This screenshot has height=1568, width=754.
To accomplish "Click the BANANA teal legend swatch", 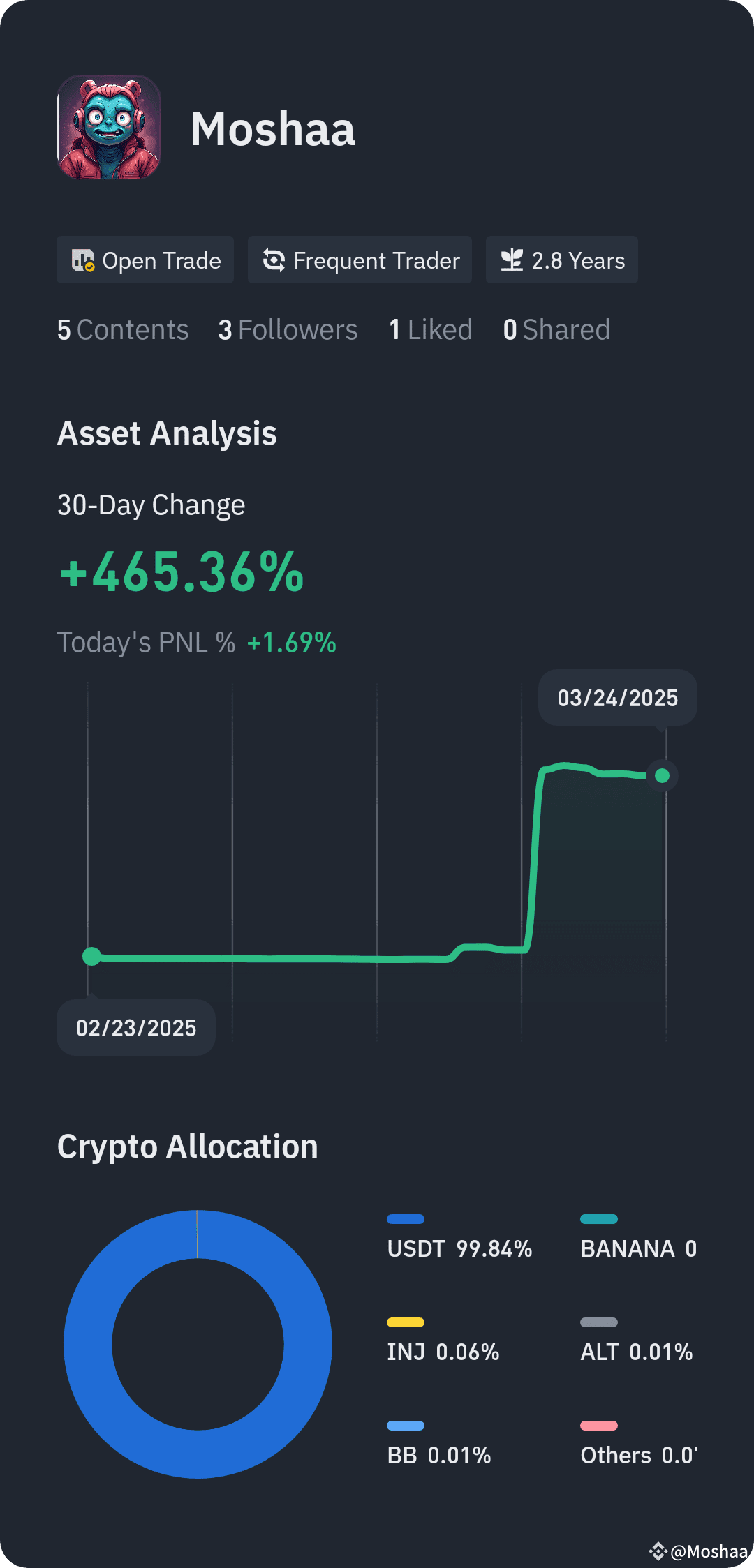I will tap(599, 1219).
